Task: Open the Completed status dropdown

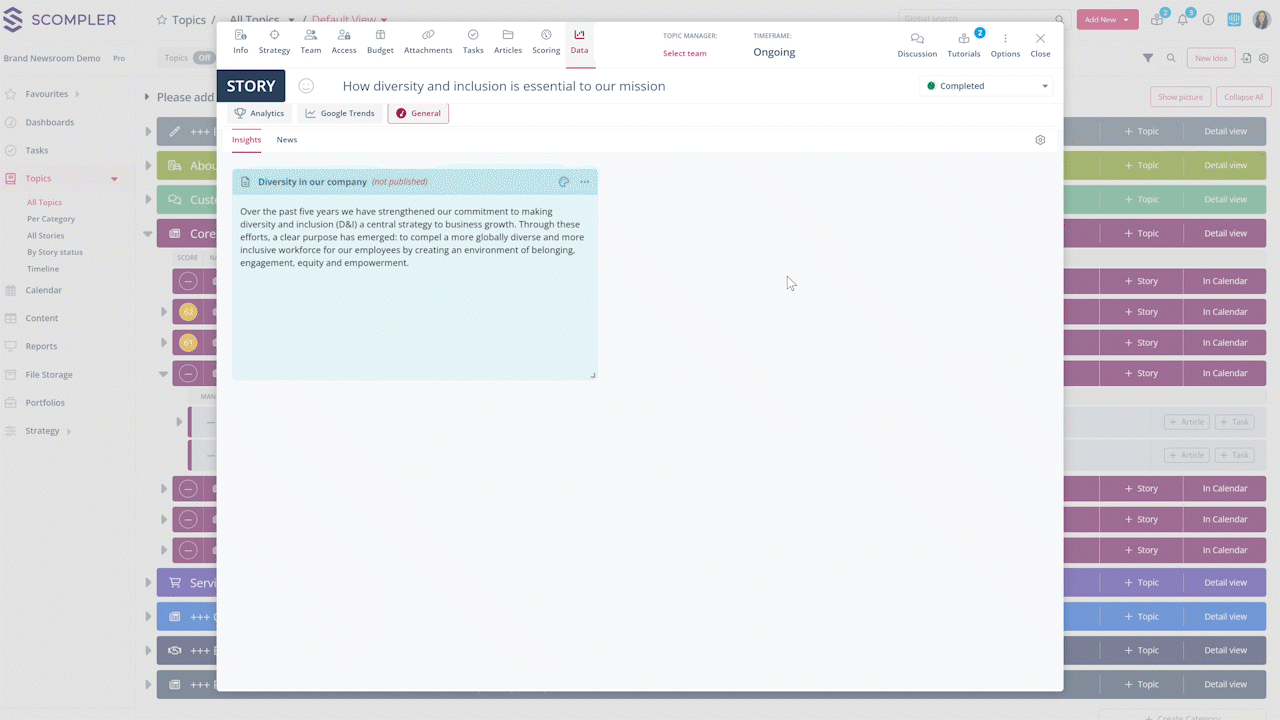Action: [986, 86]
